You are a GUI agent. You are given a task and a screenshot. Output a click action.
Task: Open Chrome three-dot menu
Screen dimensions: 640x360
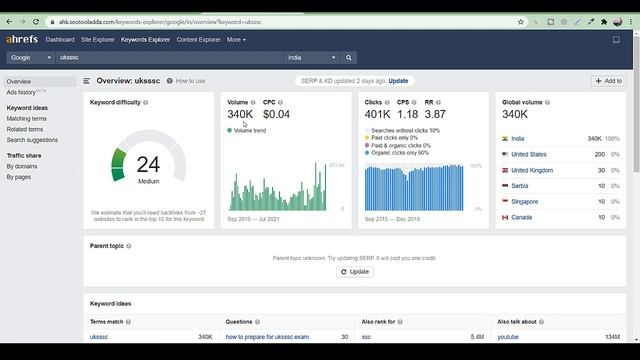pos(631,22)
